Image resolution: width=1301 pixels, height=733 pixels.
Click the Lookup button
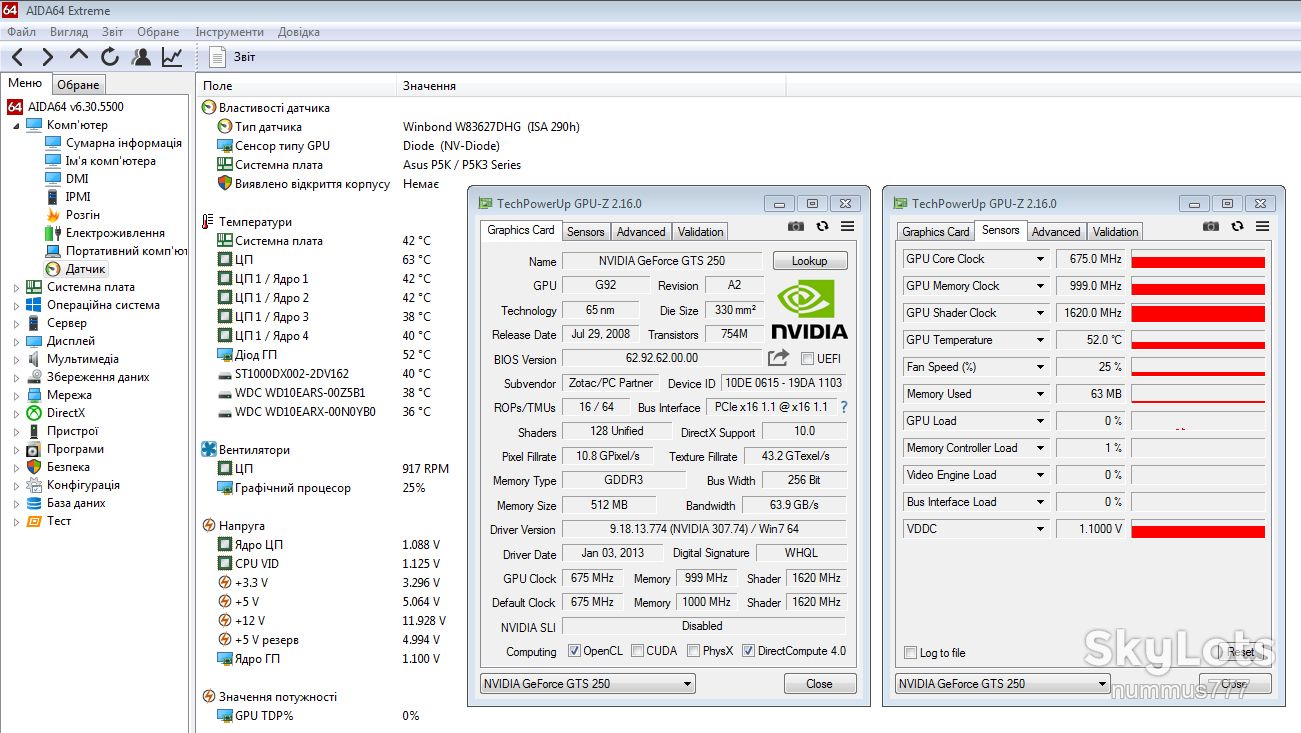coord(810,261)
